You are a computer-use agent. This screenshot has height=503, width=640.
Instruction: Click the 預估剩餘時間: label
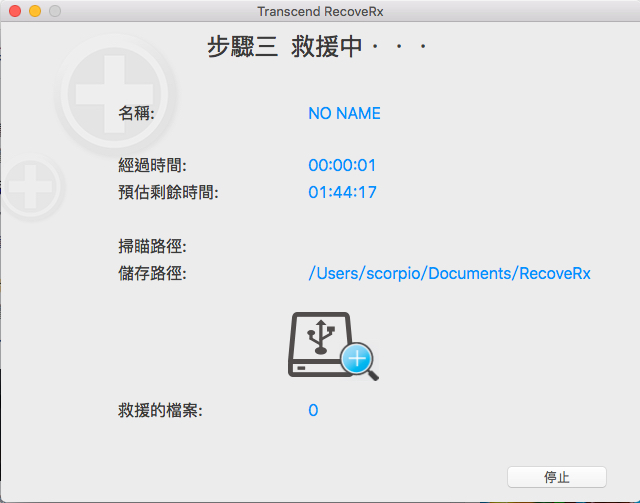click(x=168, y=192)
